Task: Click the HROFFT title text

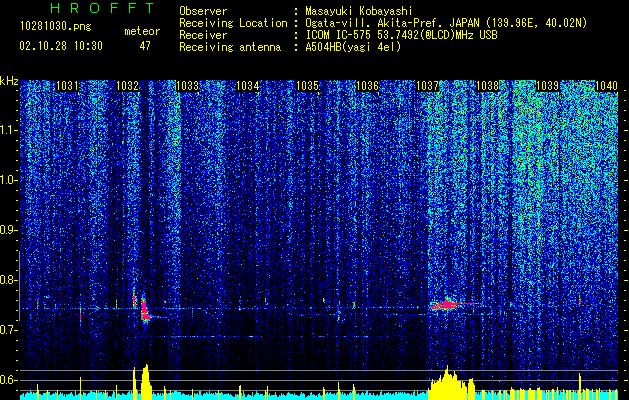Action: click(x=103, y=8)
